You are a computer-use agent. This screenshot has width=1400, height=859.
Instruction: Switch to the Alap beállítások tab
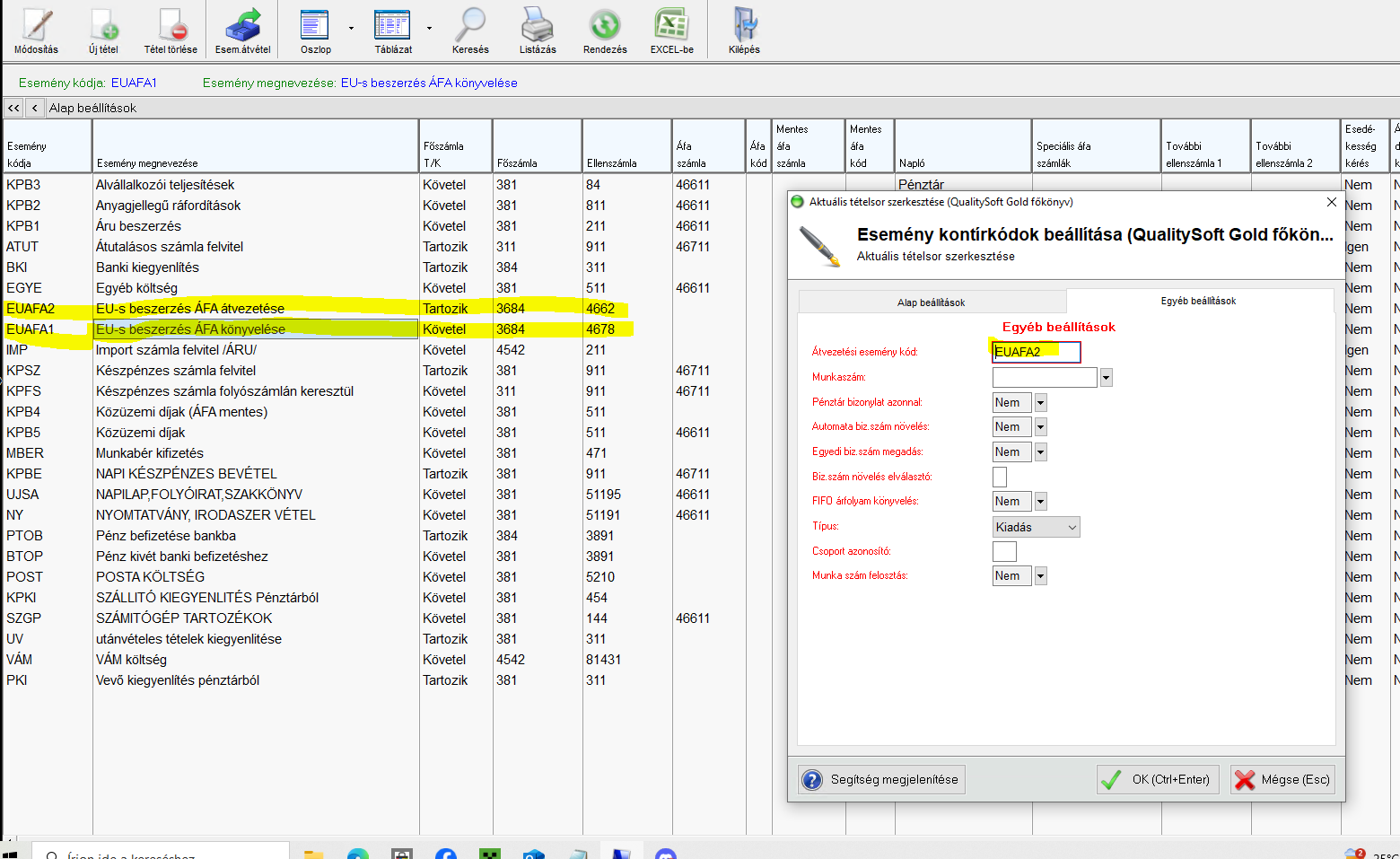point(931,302)
